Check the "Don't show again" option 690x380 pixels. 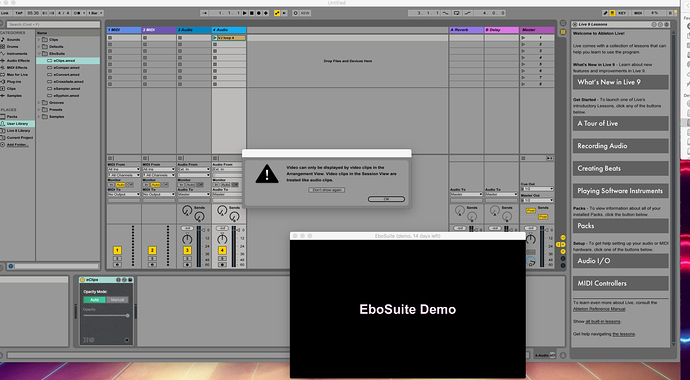coord(327,190)
